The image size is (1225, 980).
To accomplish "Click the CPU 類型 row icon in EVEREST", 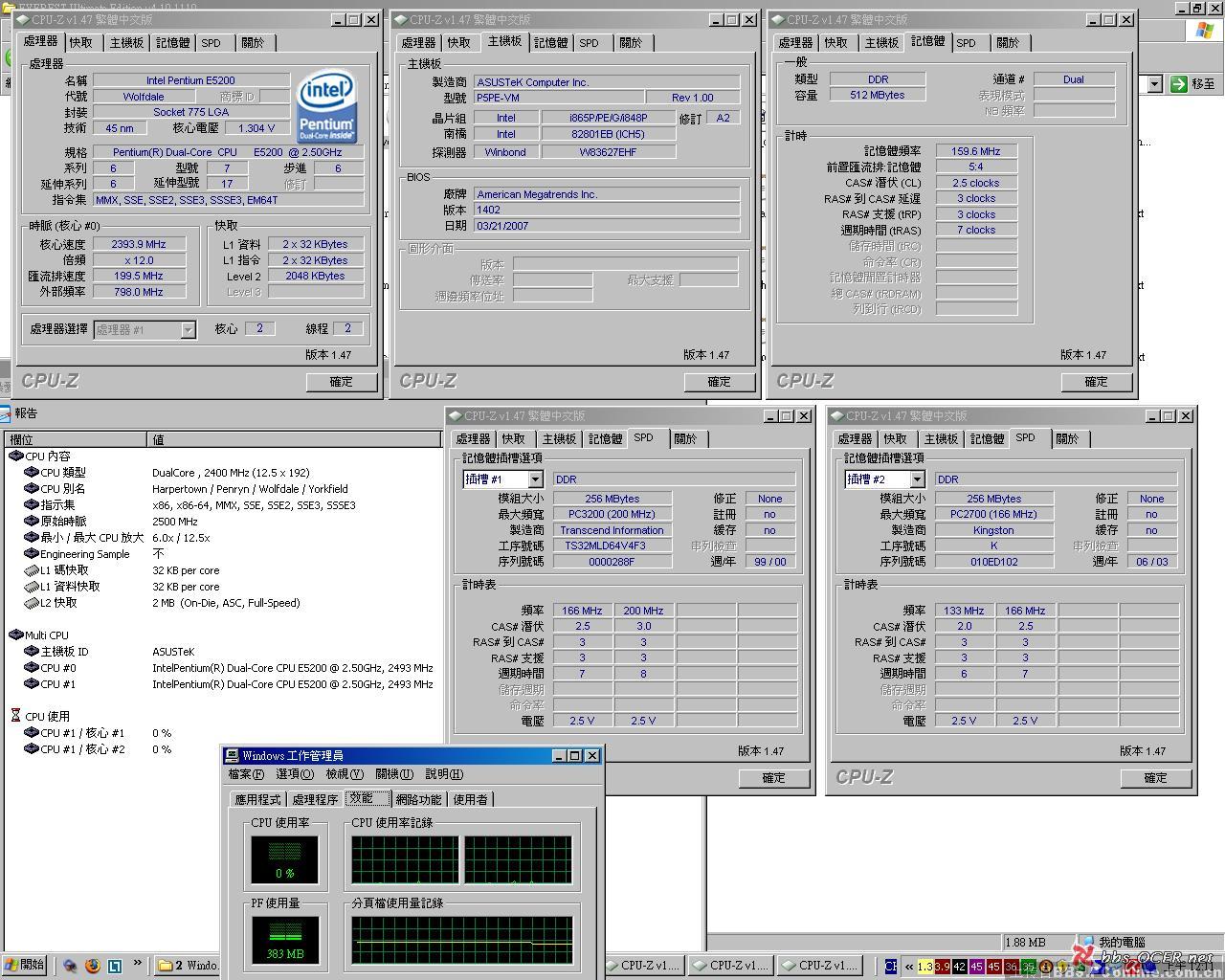I will coord(33,473).
